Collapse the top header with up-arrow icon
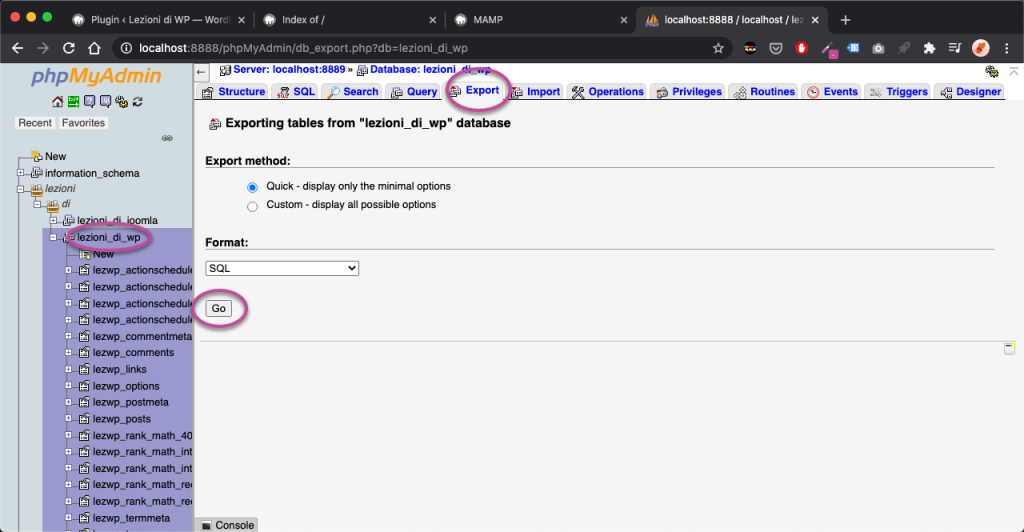Screen dimensions: 1024x532 (1014, 70)
